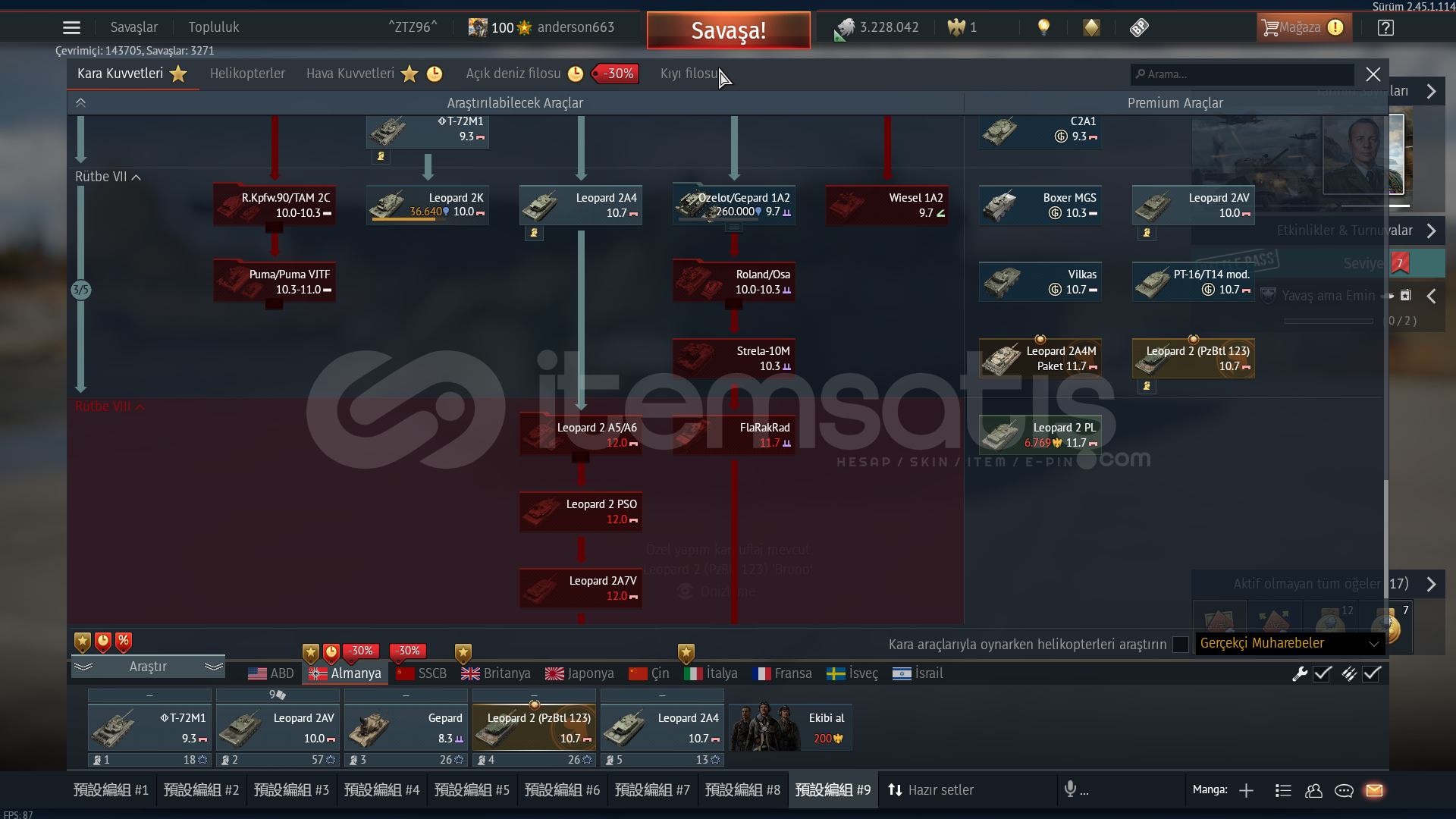This screenshot has width=1456, height=819.
Task: Click the Silver Lions currency icon
Action: (x=844, y=29)
